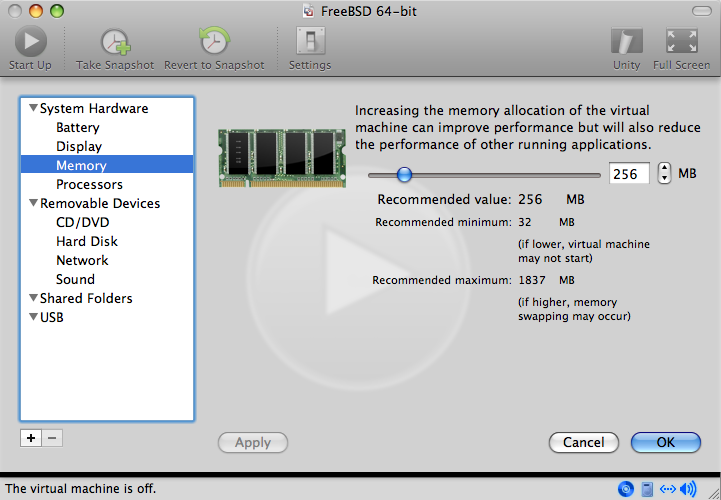
Task: Click the memory size MB text field
Action: (x=629, y=174)
